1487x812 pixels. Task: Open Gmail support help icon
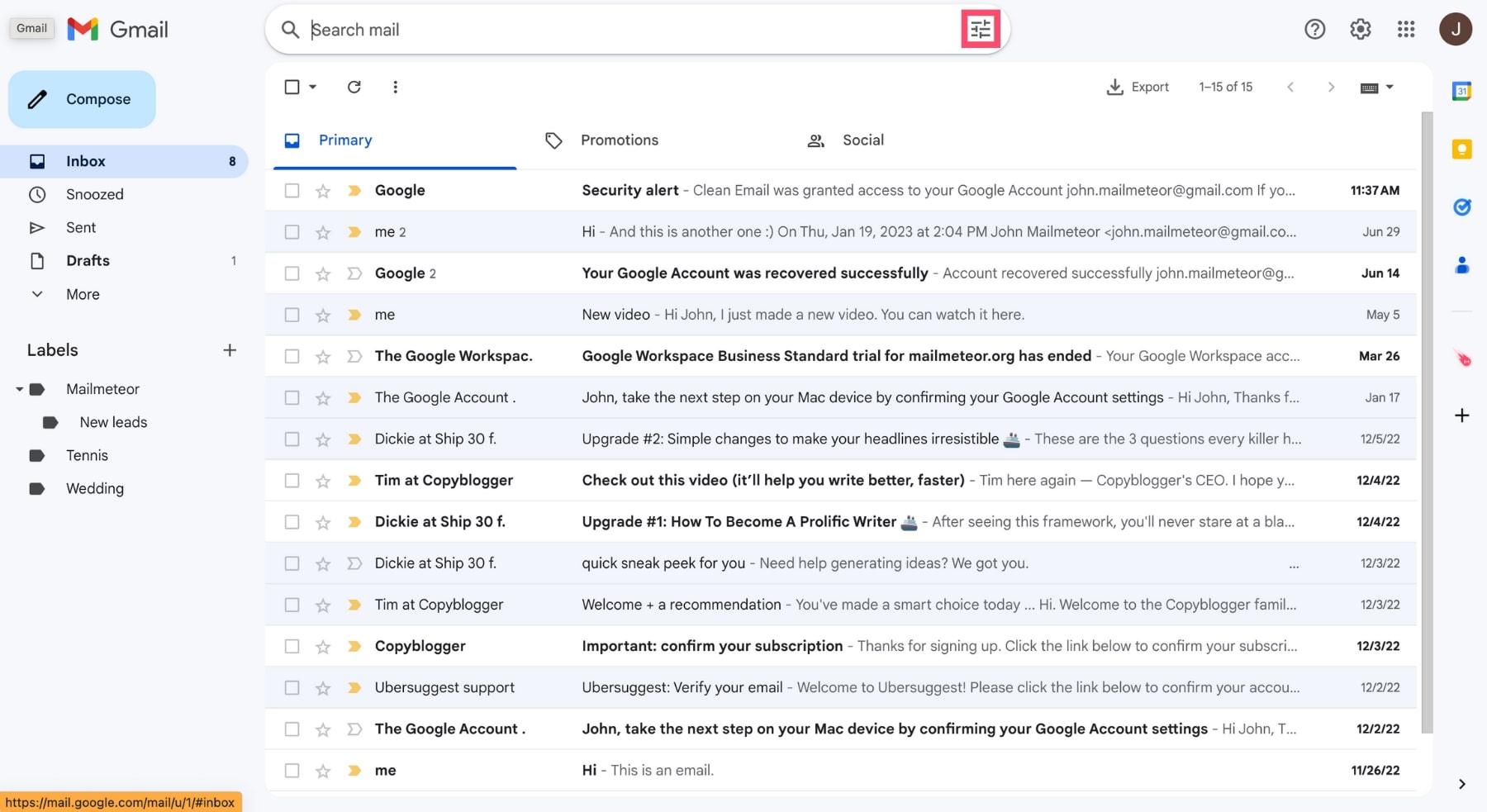tap(1314, 30)
